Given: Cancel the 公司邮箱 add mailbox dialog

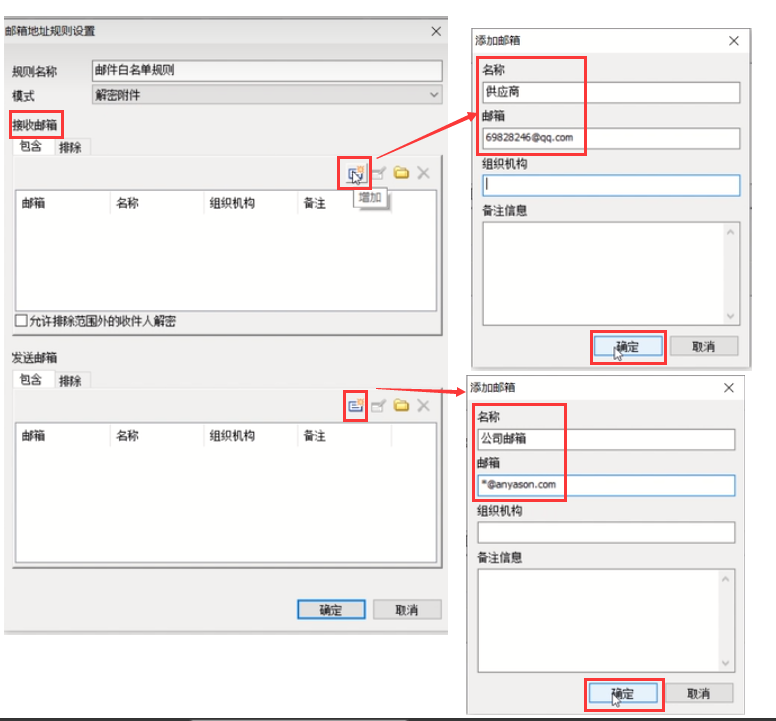Looking at the screenshot, I should click(x=699, y=693).
